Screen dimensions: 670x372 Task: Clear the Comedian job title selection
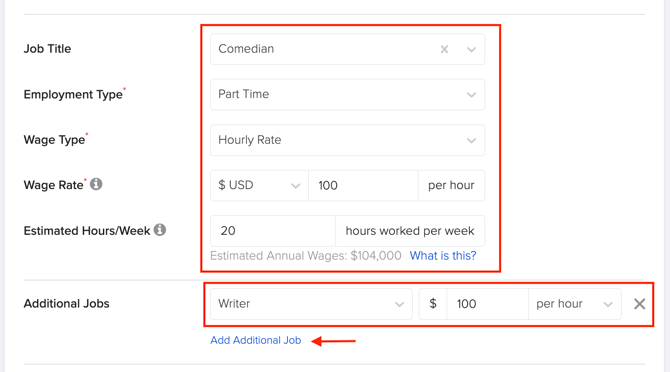coord(444,50)
